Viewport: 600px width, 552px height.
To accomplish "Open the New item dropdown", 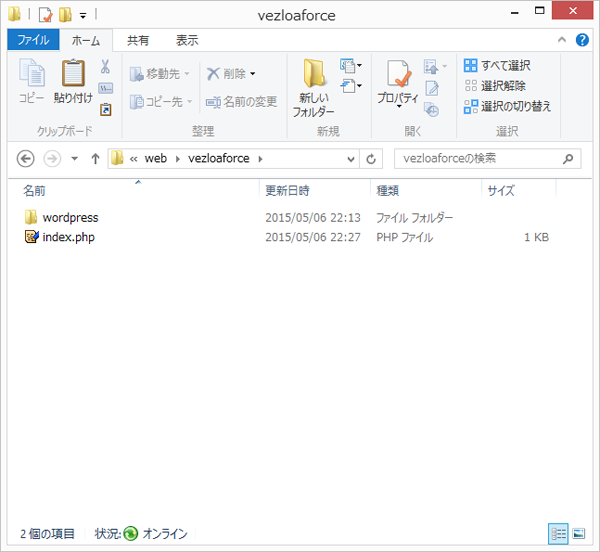I will tap(351, 65).
